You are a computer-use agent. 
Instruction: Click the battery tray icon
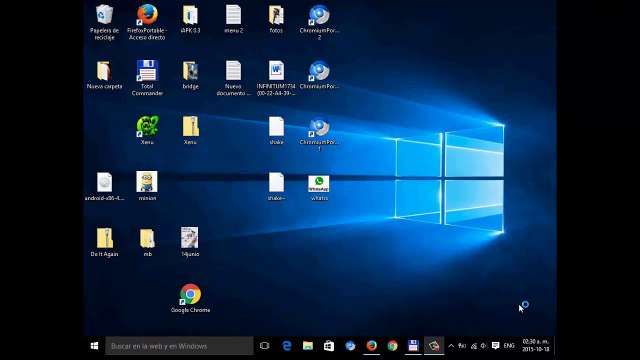point(462,346)
